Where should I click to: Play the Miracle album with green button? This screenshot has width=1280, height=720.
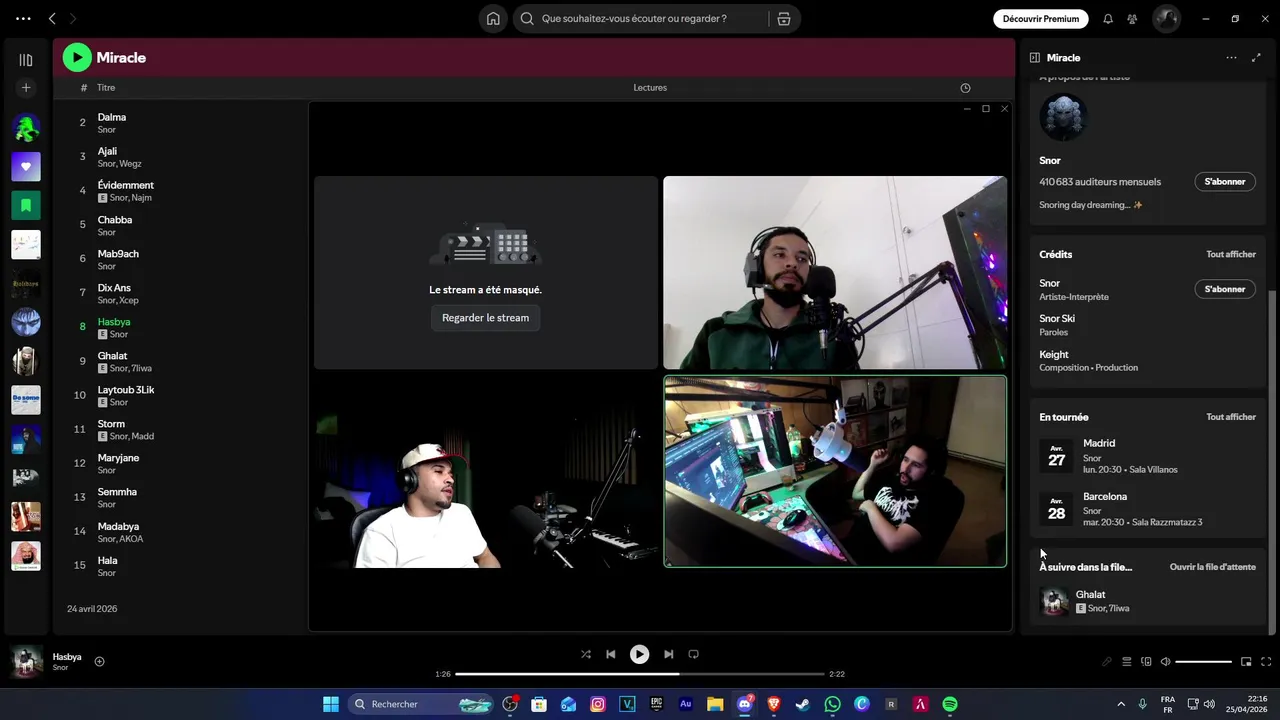coord(77,58)
